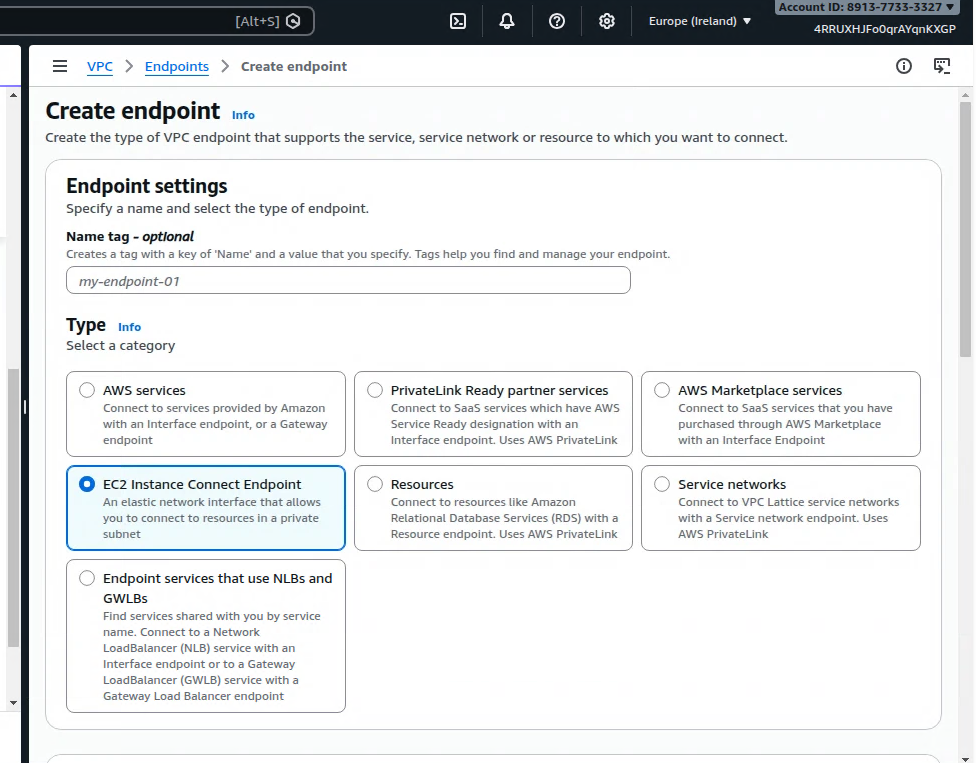Select the AWS services radio option
Image resolution: width=976 pixels, height=763 pixels.
point(88,391)
